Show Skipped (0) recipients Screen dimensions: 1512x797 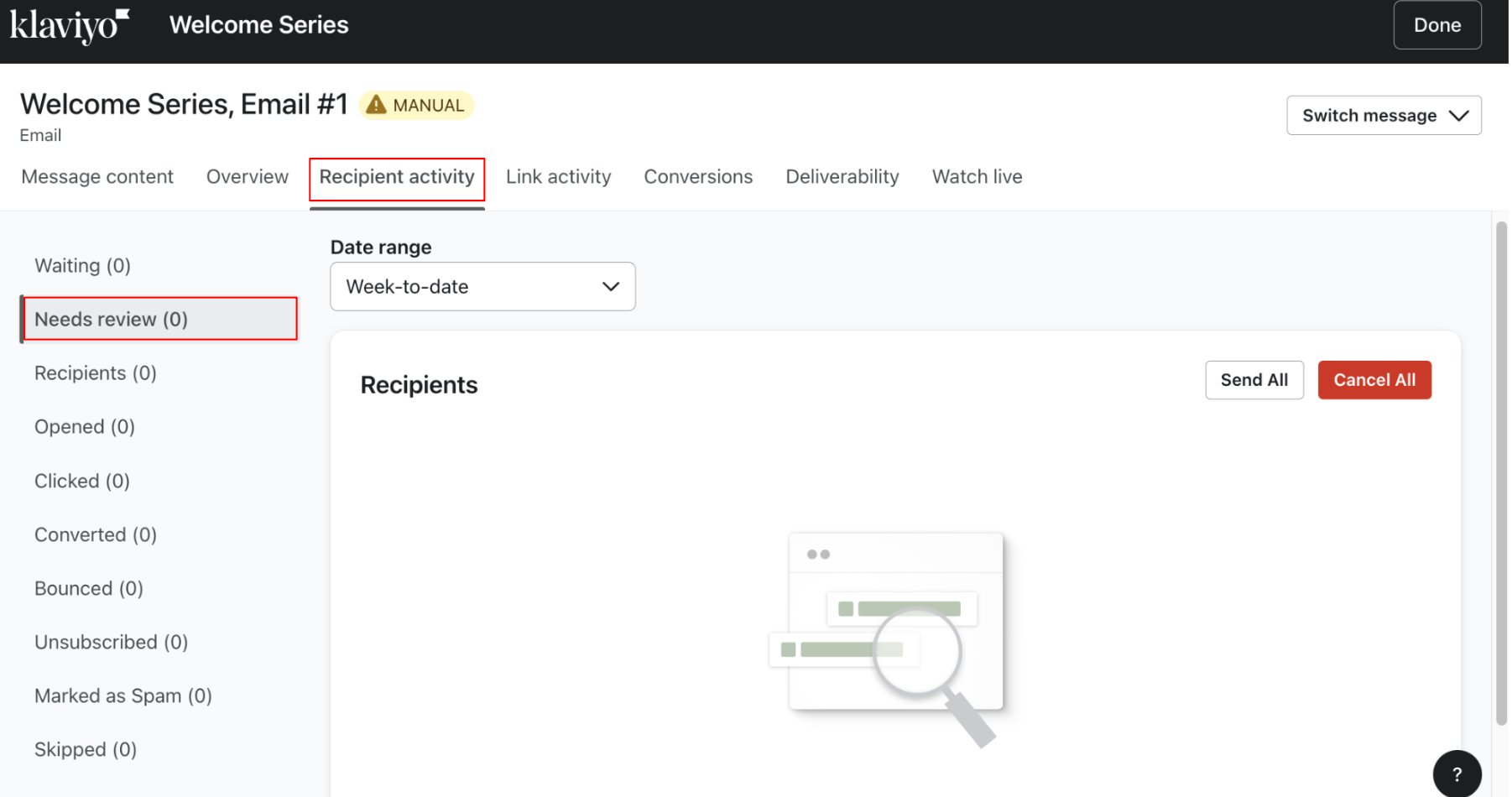(x=86, y=749)
